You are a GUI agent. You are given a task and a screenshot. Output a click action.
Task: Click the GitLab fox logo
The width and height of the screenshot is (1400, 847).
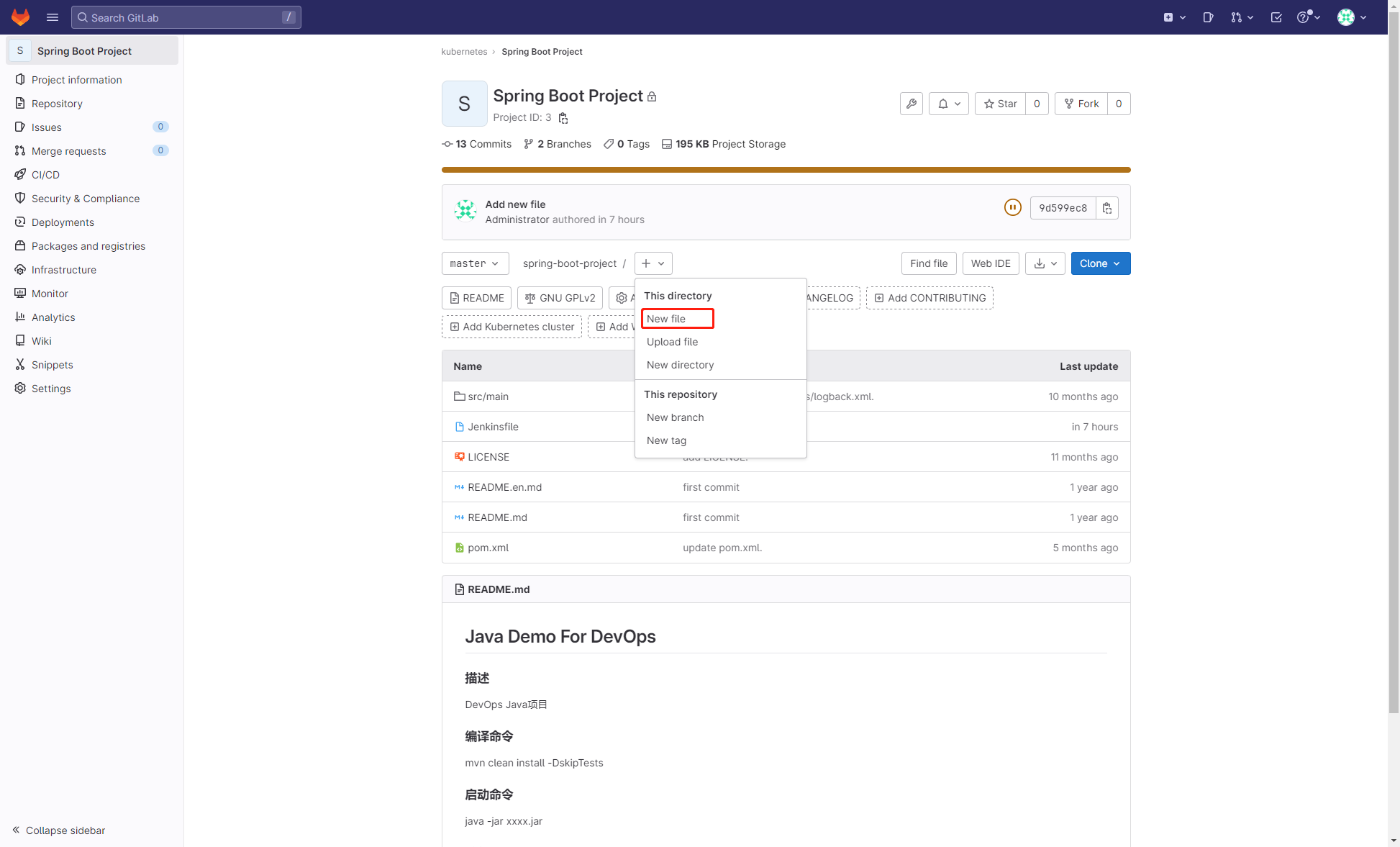(x=20, y=17)
